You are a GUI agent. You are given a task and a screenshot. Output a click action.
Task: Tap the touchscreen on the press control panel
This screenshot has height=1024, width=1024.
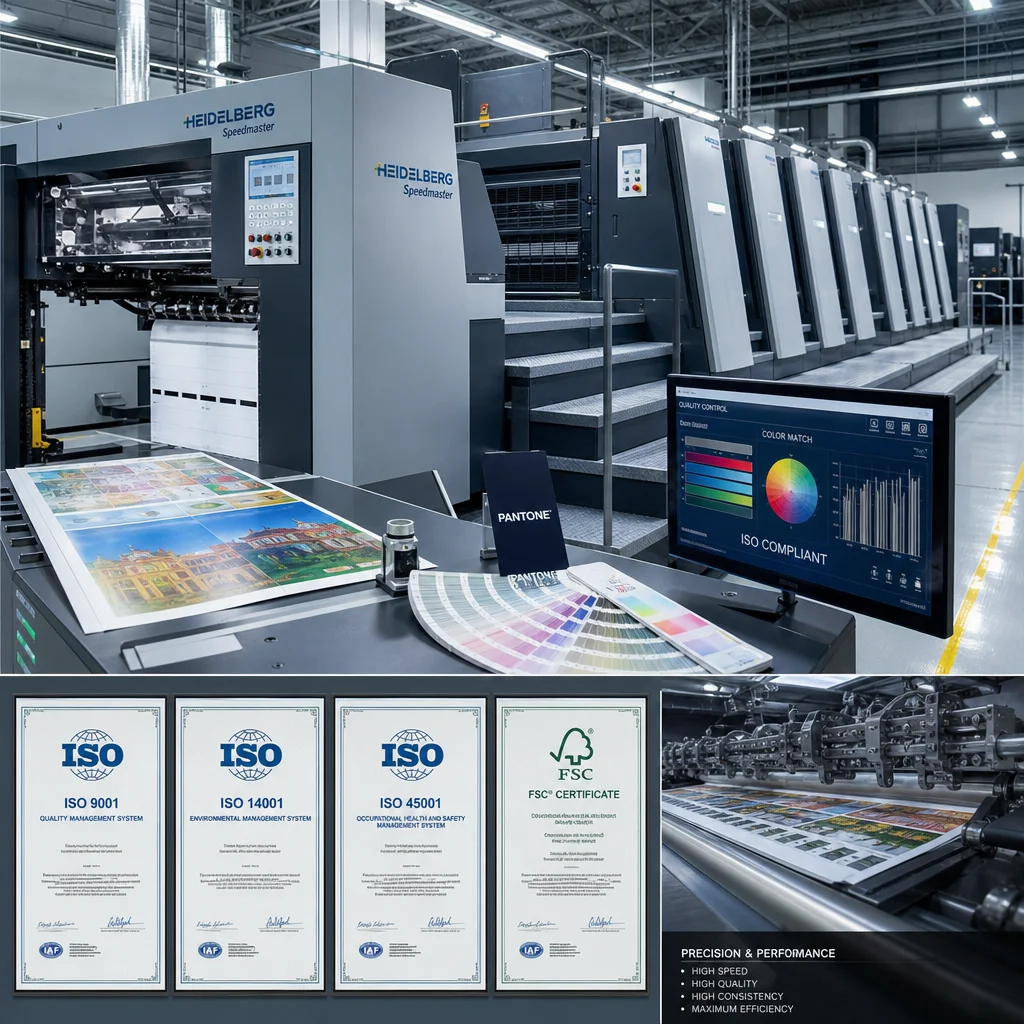pyautogui.click(x=272, y=176)
